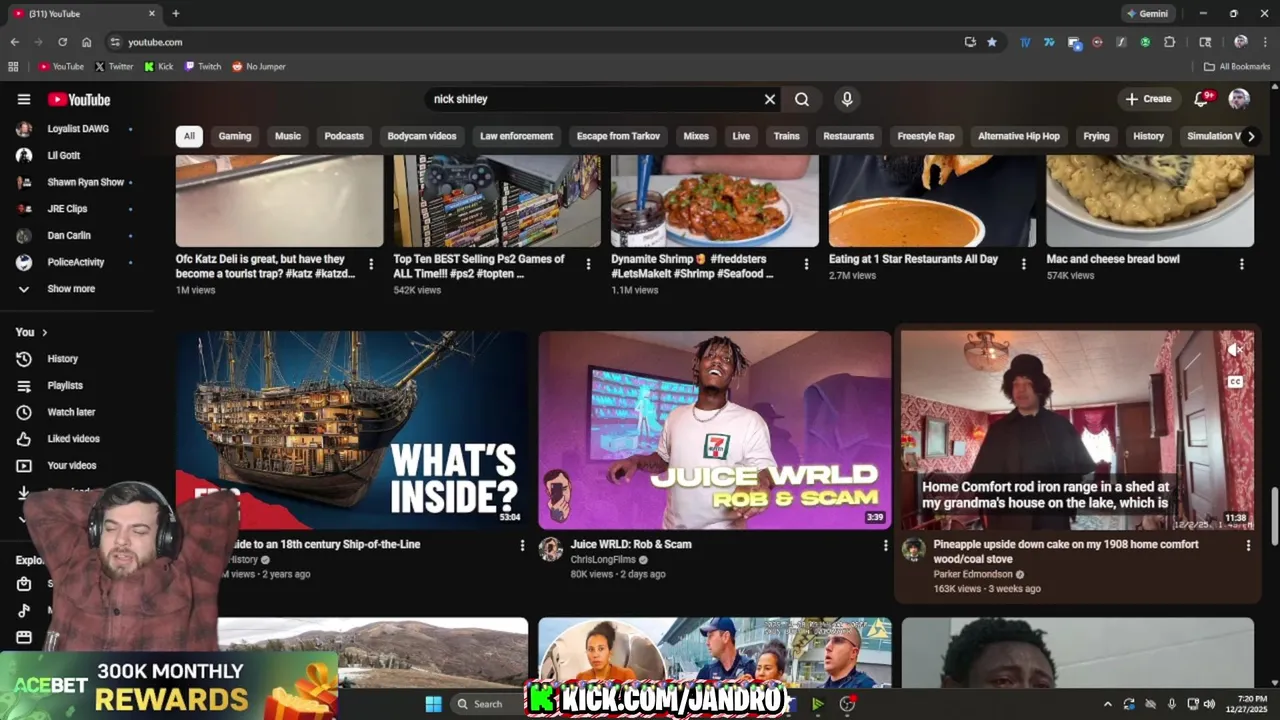The image size is (1280, 720).
Task: Open options for Mac and cheese short
Action: (1242, 264)
